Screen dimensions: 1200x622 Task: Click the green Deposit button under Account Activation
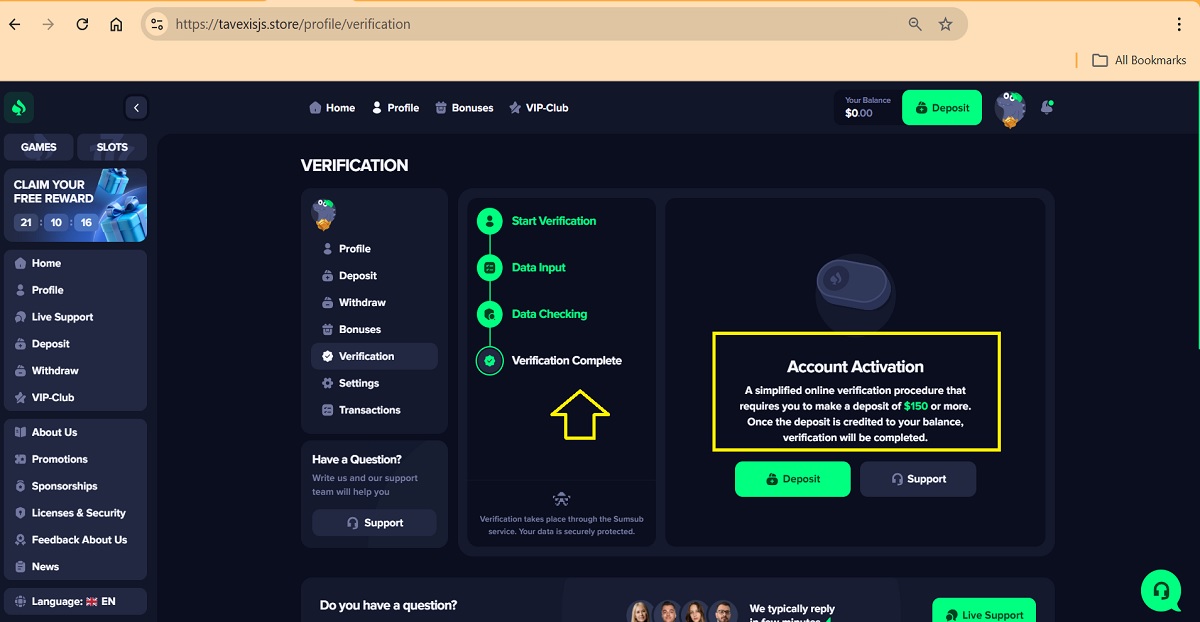[x=792, y=479]
